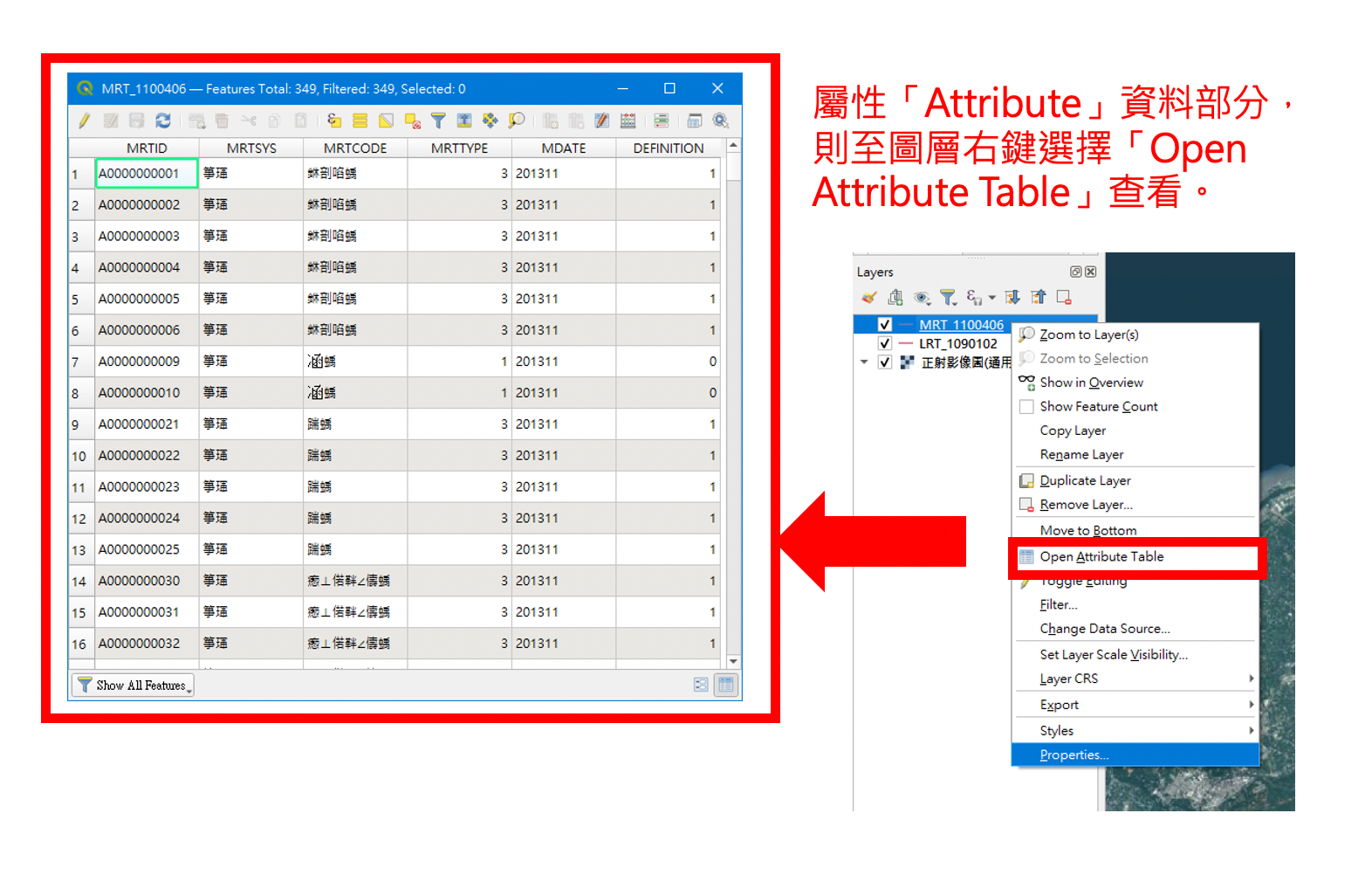Cut selected rows with the scissors icon
Image resolution: width=1372 pixels, height=882 pixels.
(249, 121)
